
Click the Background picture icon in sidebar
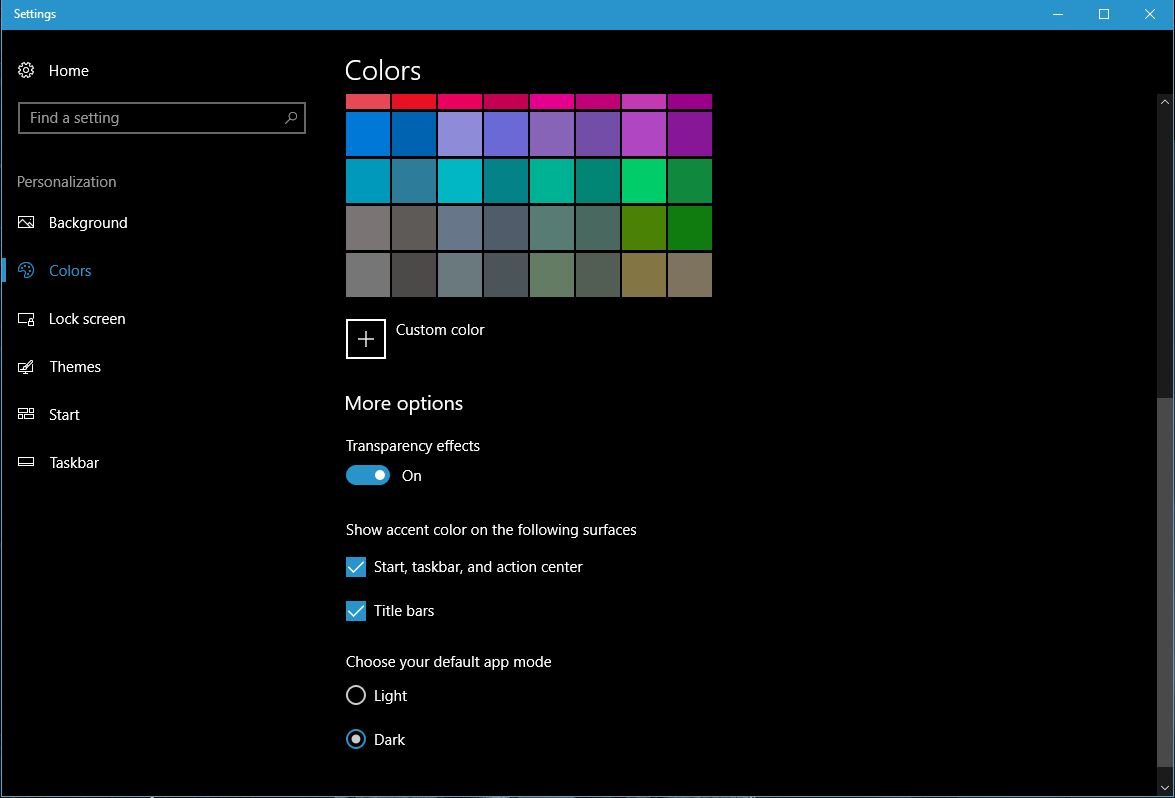[27, 222]
